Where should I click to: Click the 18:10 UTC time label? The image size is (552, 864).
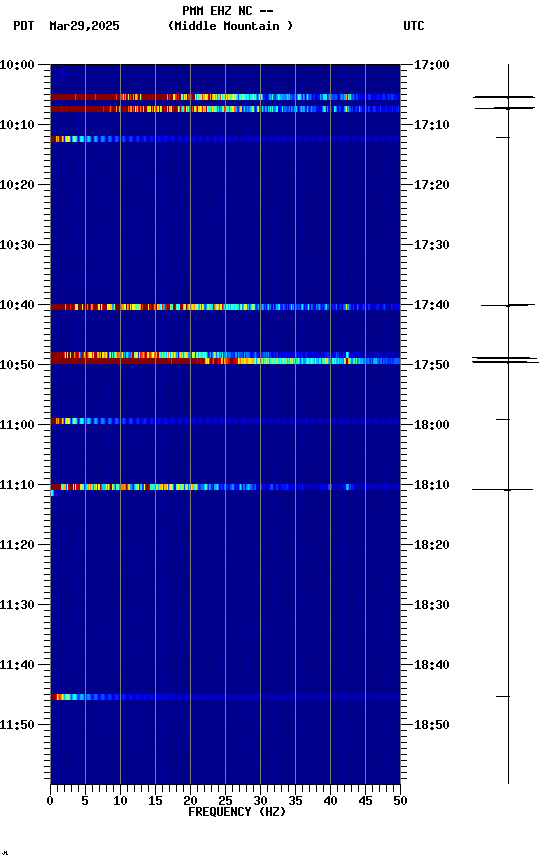pyautogui.click(x=432, y=485)
